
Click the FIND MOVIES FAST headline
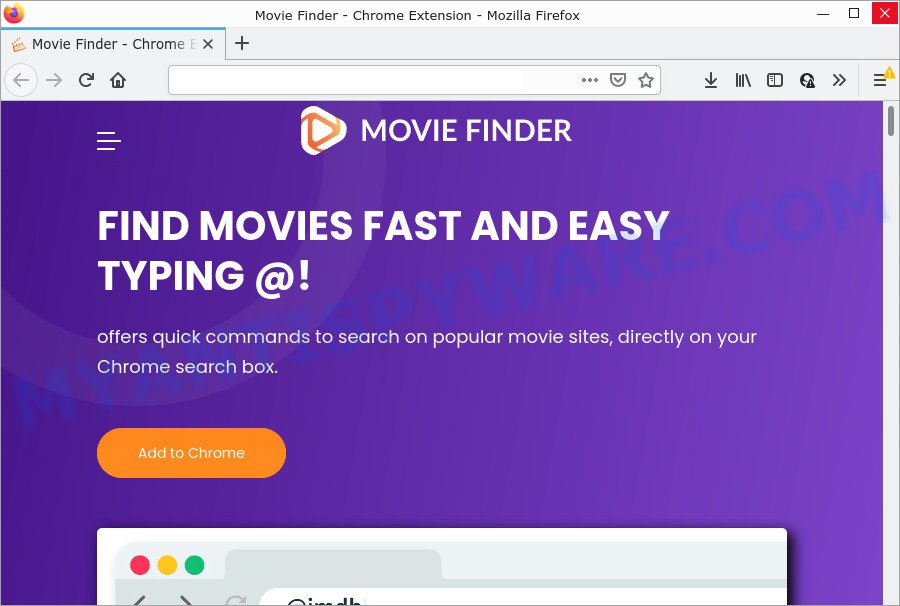point(383,250)
